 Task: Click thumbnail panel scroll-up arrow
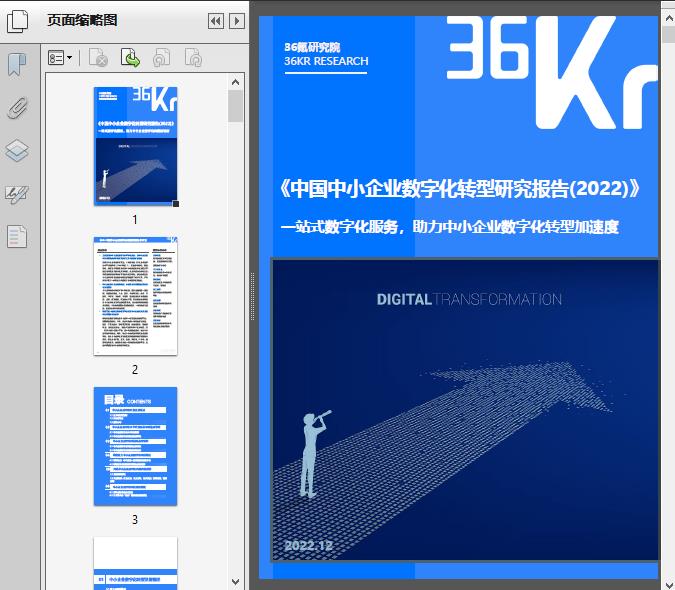[235, 82]
